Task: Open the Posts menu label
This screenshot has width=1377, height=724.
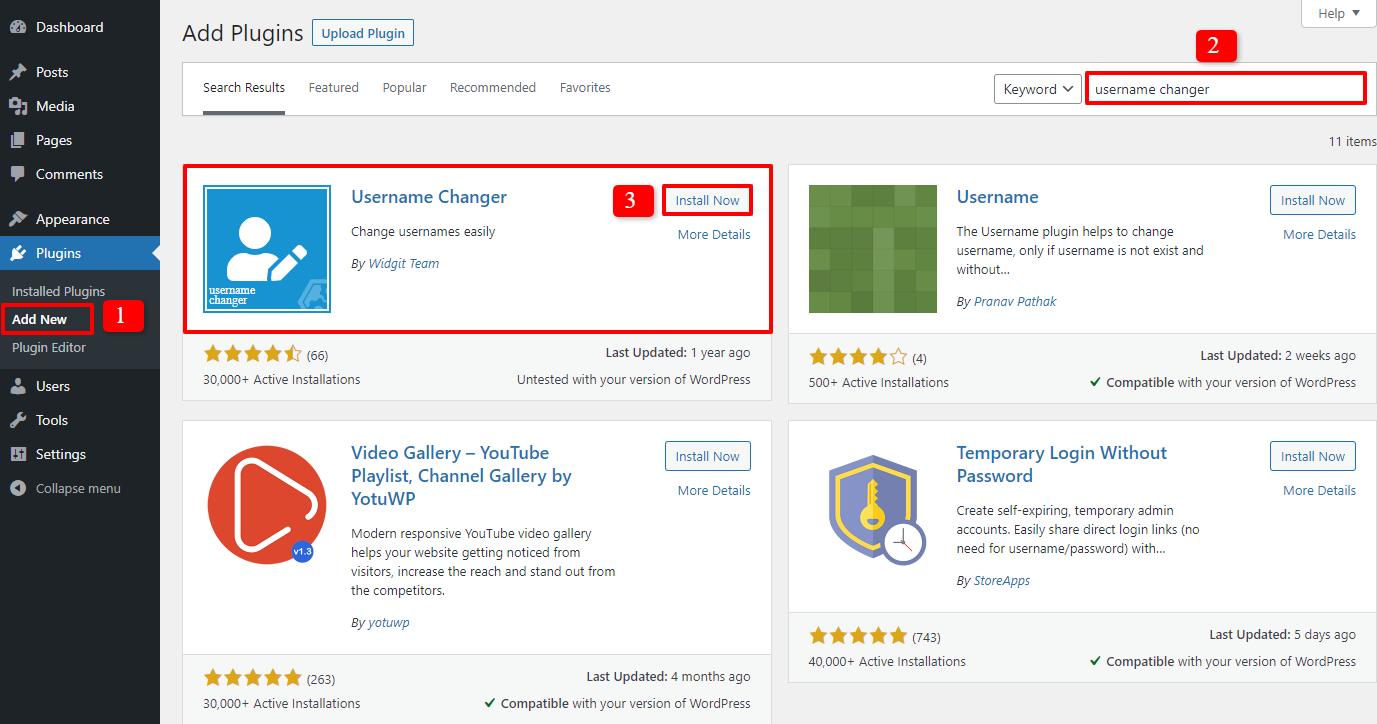Action: click(52, 72)
